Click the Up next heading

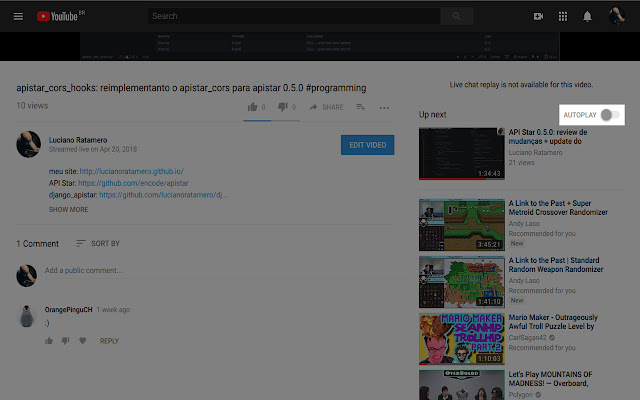(x=432, y=115)
